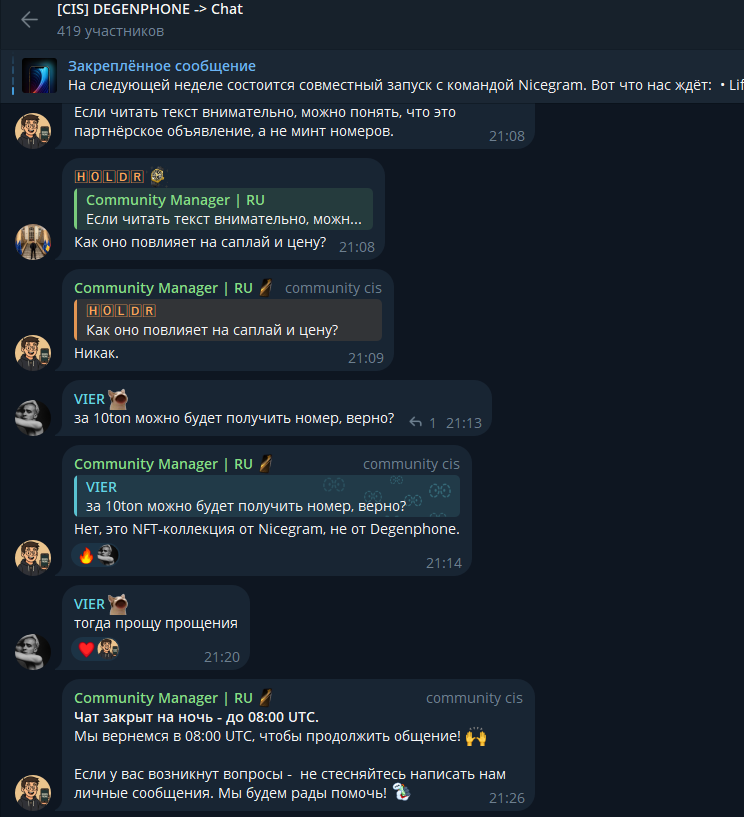
Task: Open the DEGENPHONE chat title header
Action: [x=150, y=9]
